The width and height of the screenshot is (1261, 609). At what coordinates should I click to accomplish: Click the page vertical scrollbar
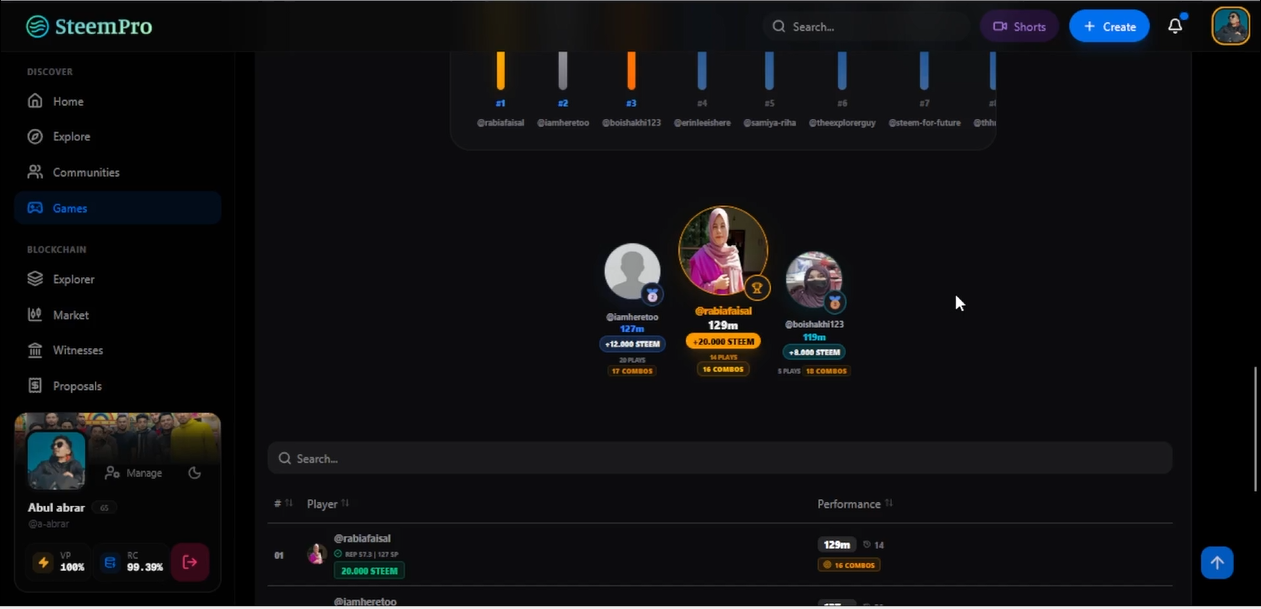coord(1256,429)
